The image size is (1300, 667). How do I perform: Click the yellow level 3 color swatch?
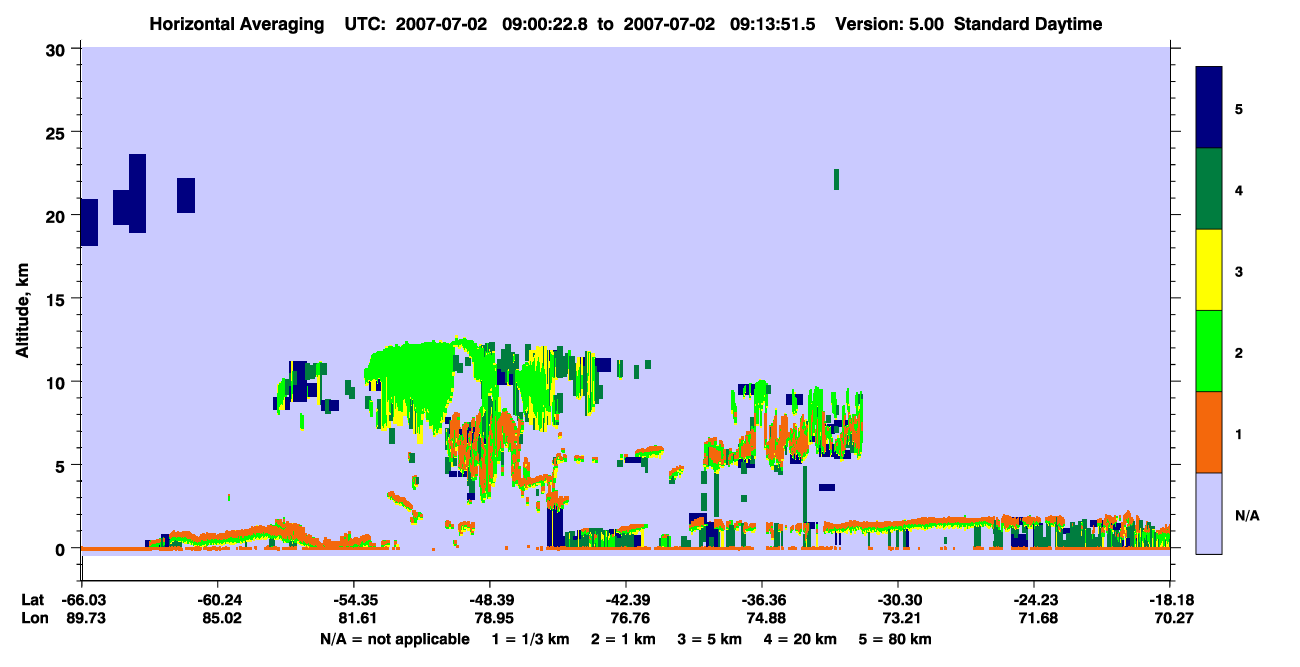tap(1209, 270)
